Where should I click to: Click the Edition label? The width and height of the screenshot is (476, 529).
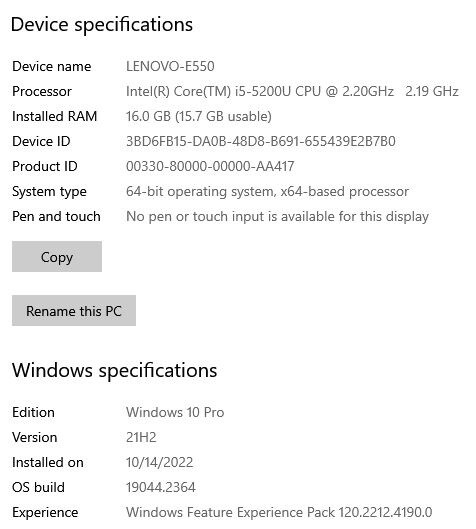click(x=33, y=412)
